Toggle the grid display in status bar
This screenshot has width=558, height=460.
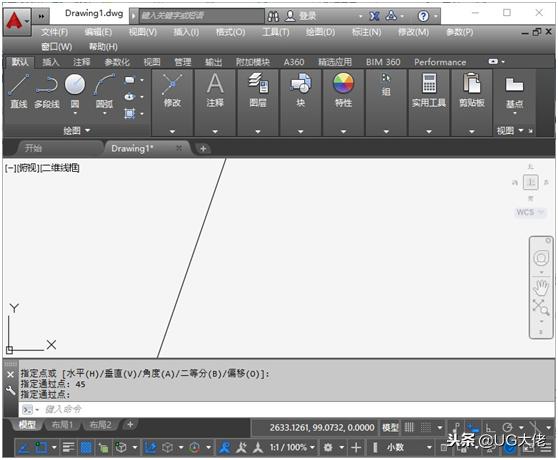[409, 427]
